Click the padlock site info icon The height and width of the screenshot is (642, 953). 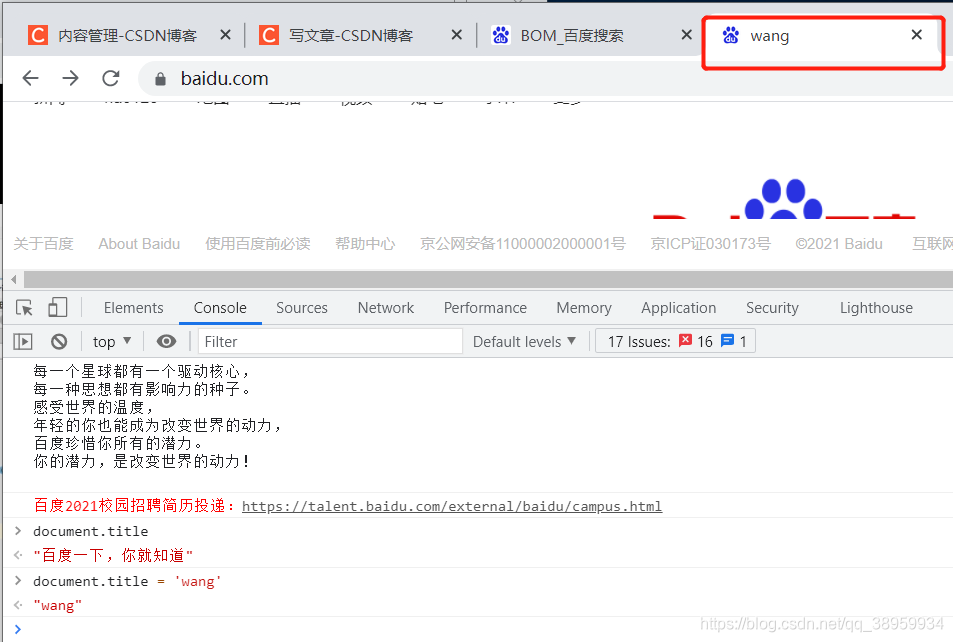tap(160, 79)
